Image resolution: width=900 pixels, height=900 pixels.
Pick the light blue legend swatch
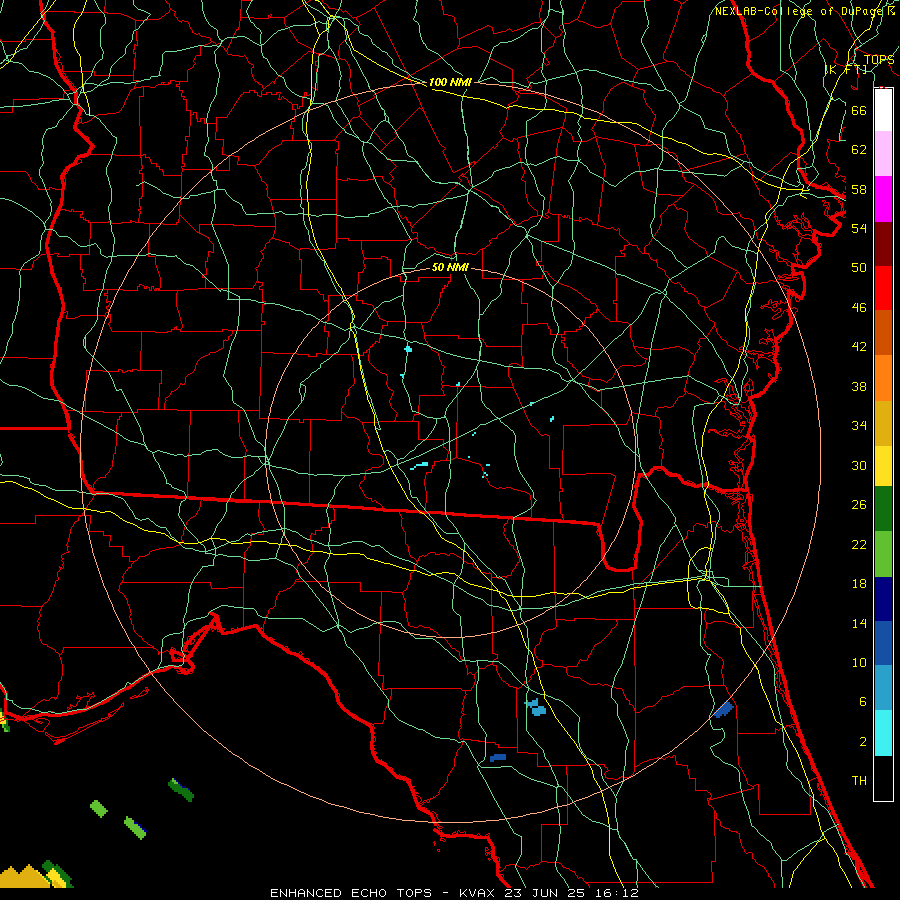point(883,688)
